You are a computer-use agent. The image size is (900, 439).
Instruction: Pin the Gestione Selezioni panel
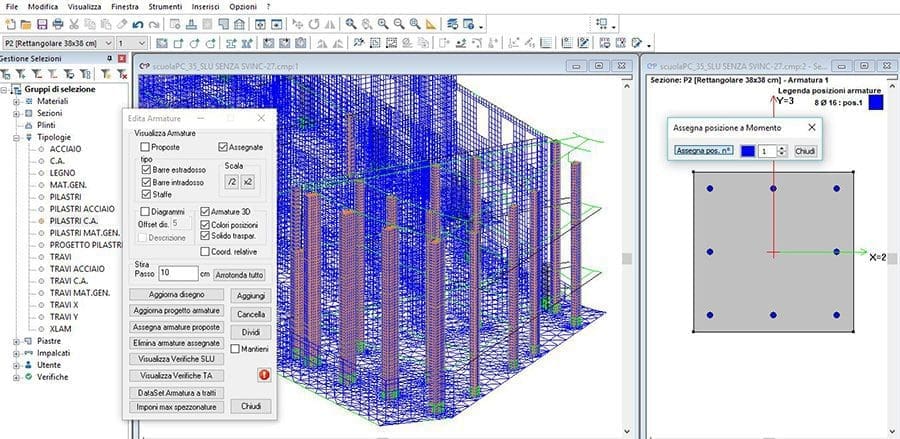(x=110, y=59)
